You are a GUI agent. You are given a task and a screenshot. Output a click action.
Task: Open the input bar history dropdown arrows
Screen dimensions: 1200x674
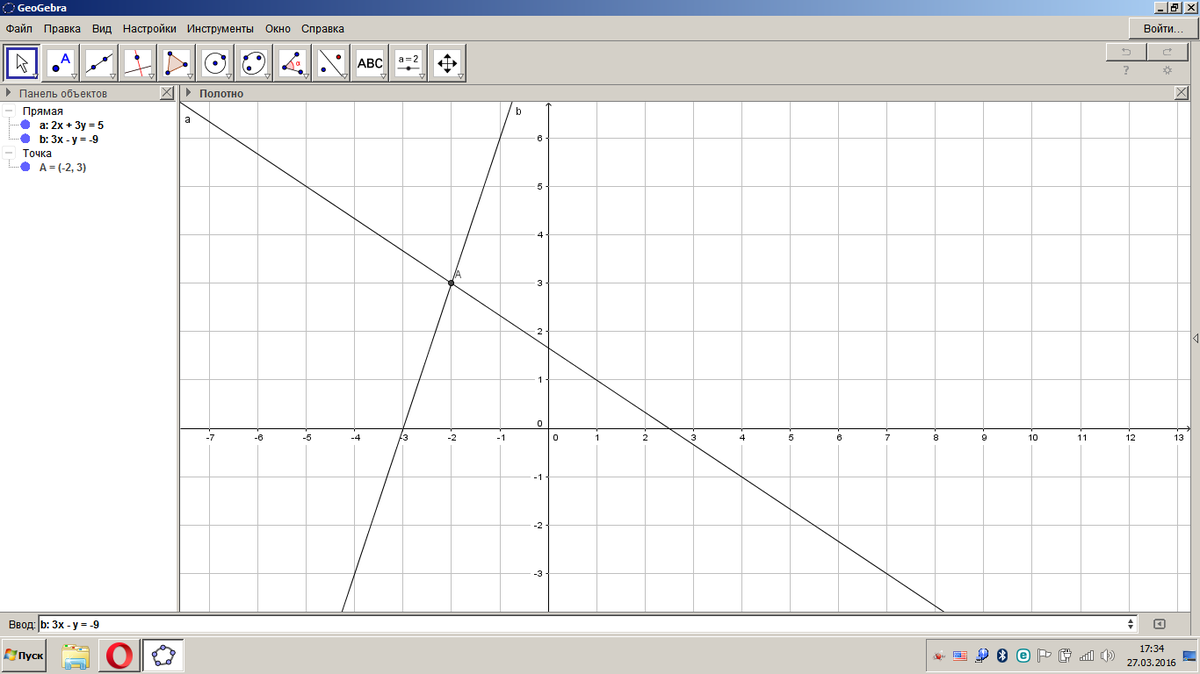coord(1131,624)
